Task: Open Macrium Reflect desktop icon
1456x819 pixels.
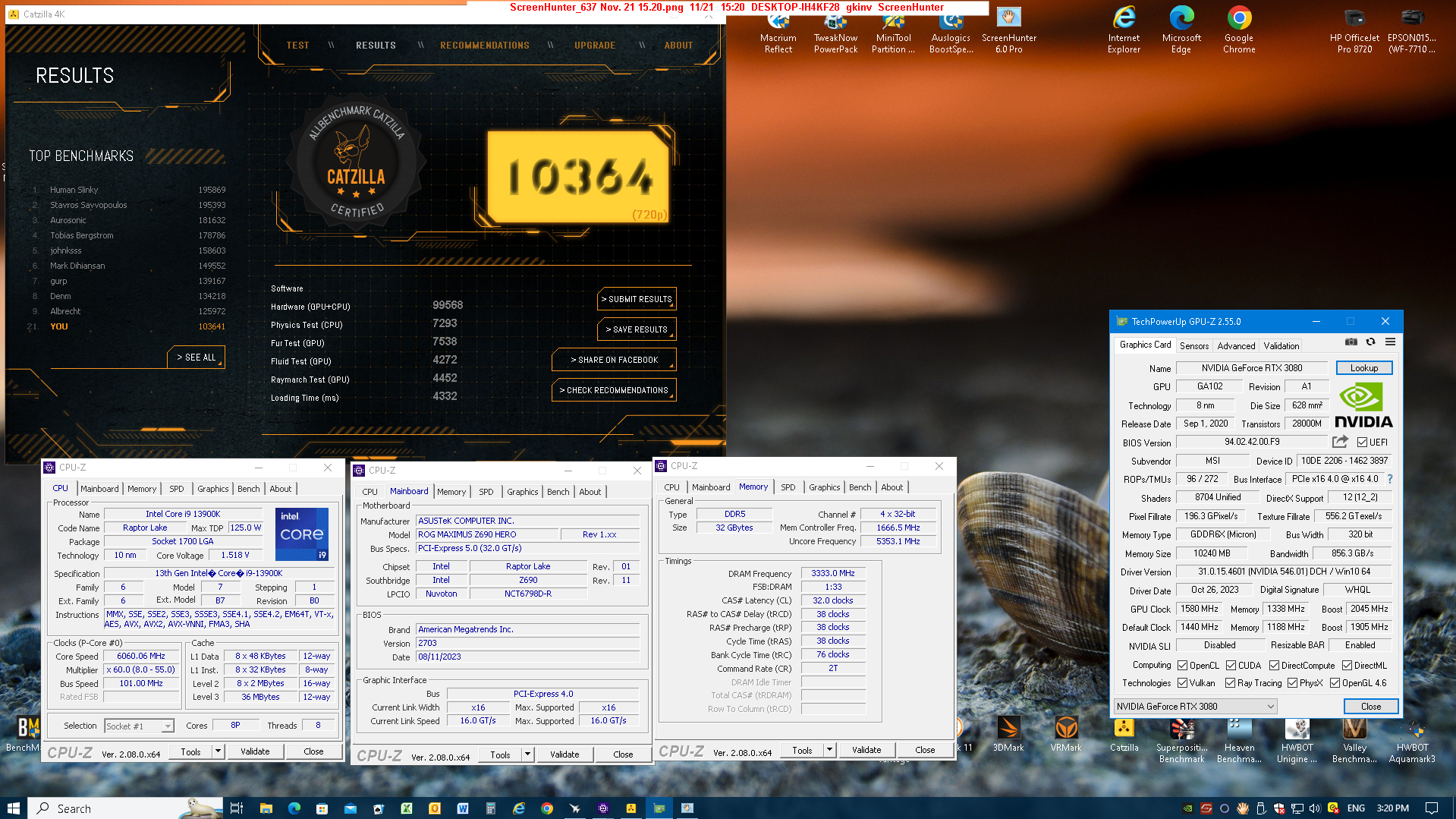Action: 778,30
